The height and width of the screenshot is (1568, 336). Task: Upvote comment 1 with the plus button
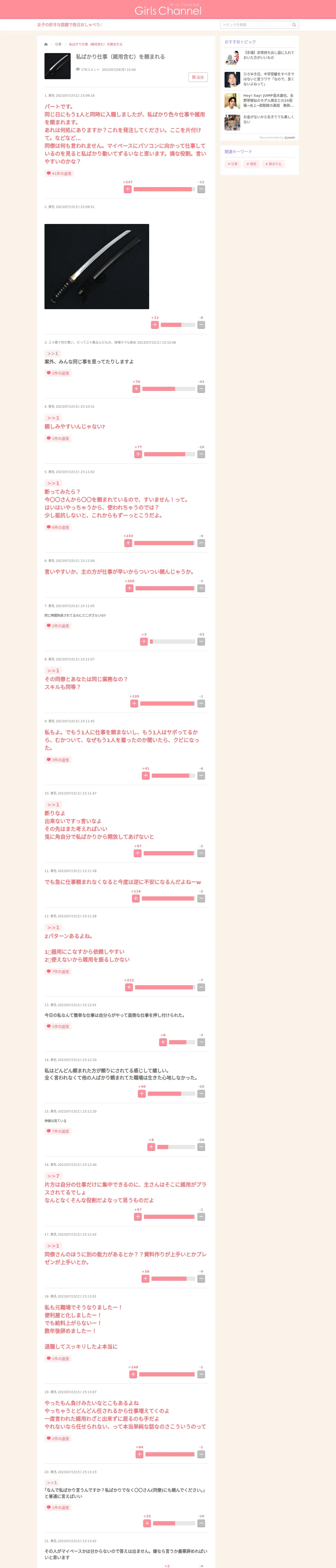[x=127, y=189]
